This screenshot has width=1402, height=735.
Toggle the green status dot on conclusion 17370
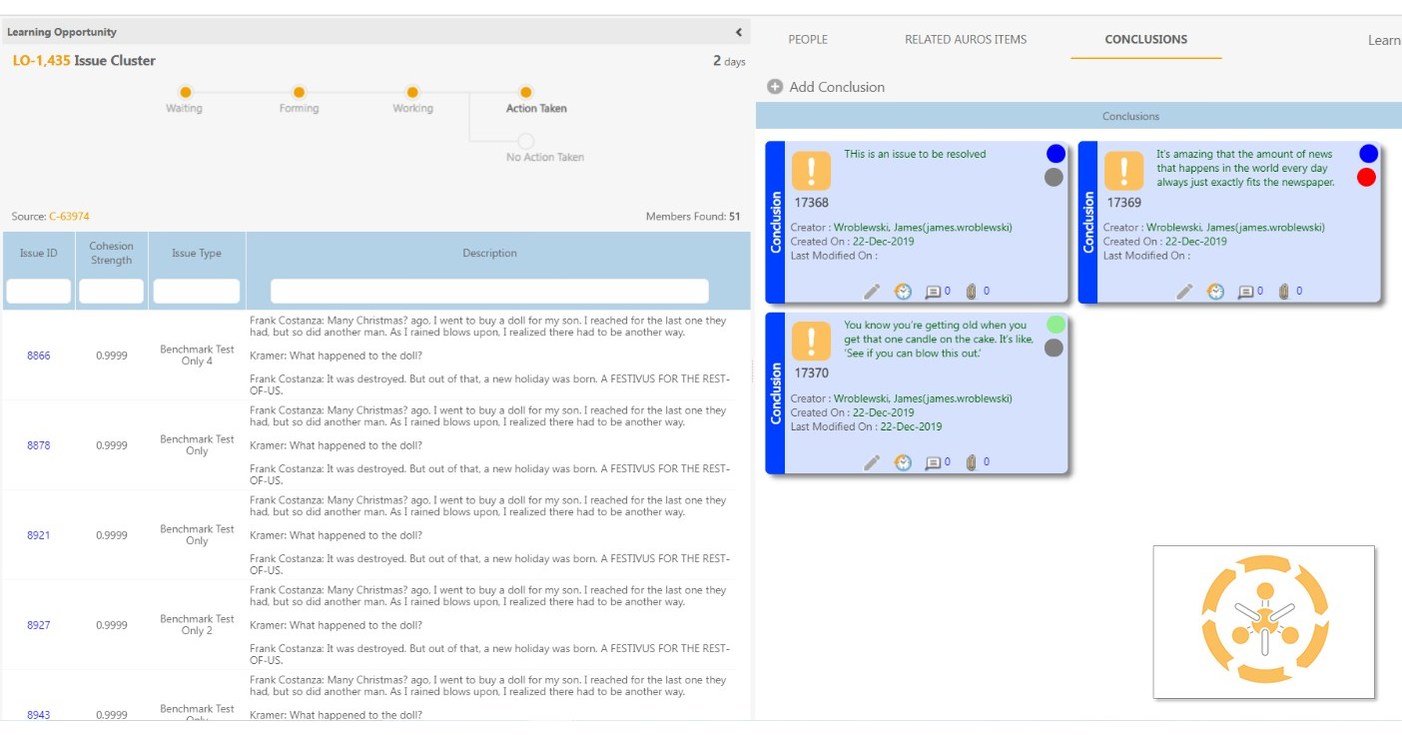coord(1056,324)
